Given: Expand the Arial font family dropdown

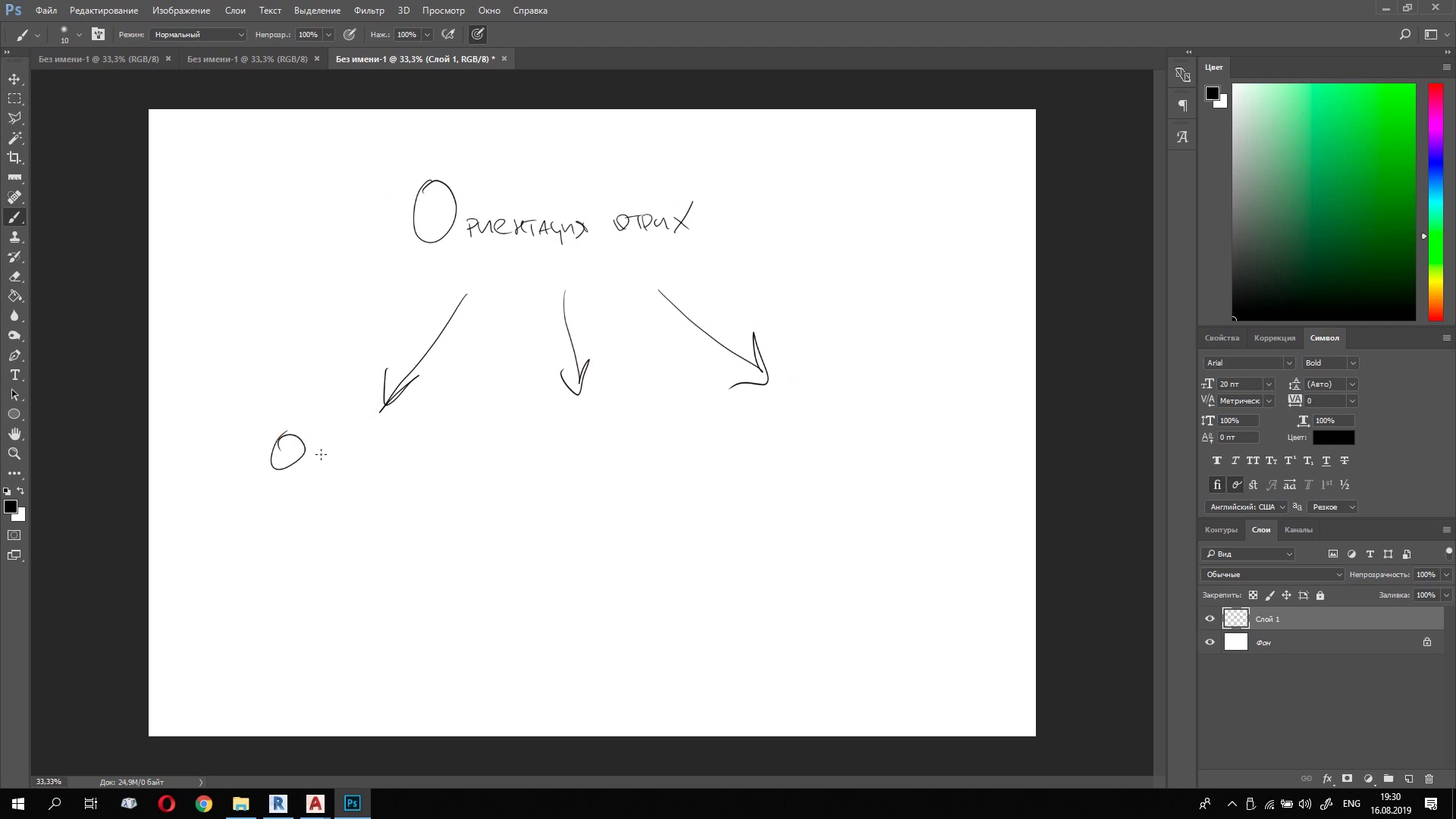Looking at the screenshot, I should [x=1288, y=363].
